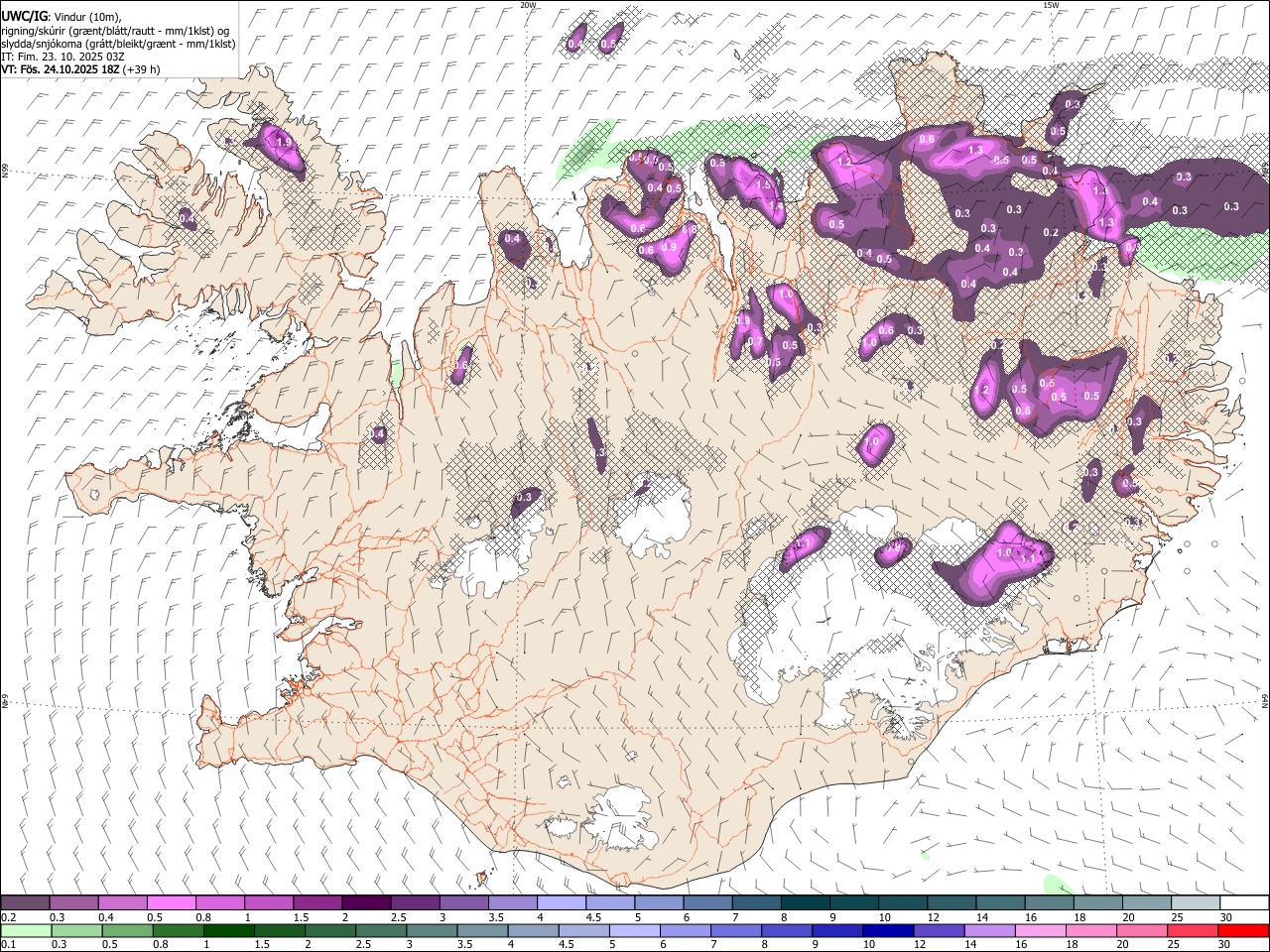Click the lower-scale swatch between 4 and 4.5
This screenshot has width=1270, height=952.
[533, 930]
